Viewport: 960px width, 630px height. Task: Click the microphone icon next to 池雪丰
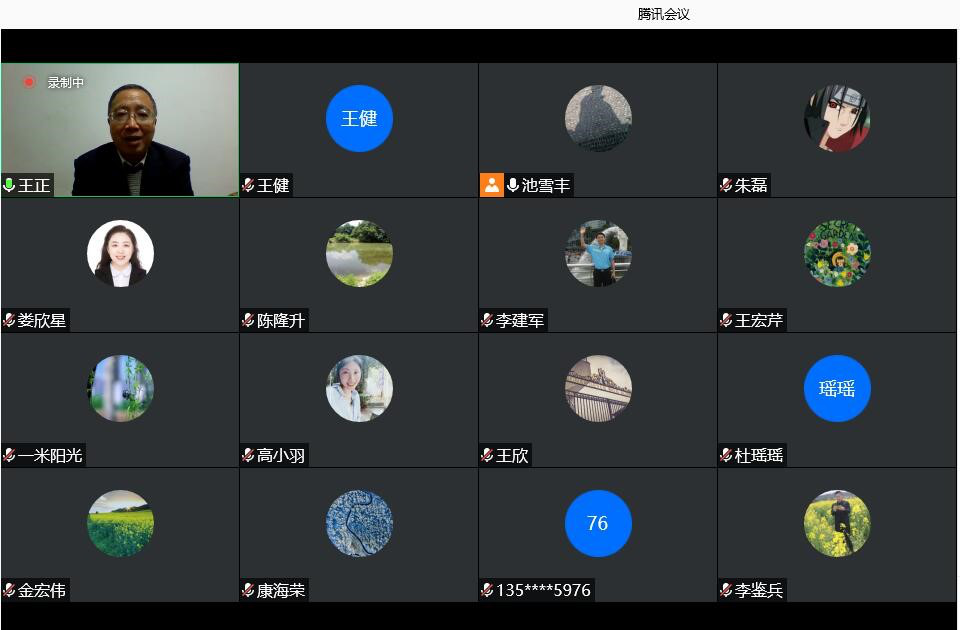point(513,185)
